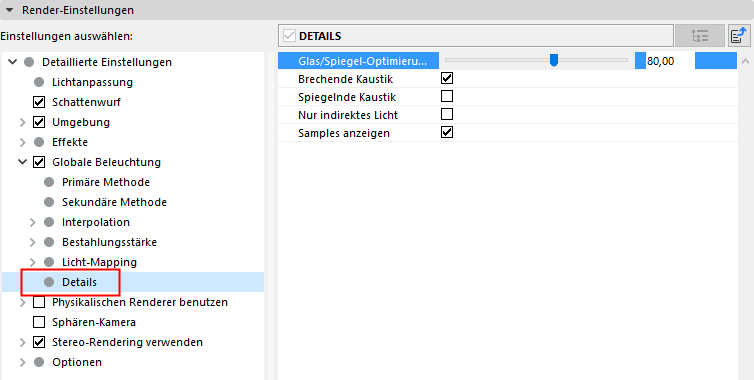Expand the Licht-Mapping node

point(33,262)
